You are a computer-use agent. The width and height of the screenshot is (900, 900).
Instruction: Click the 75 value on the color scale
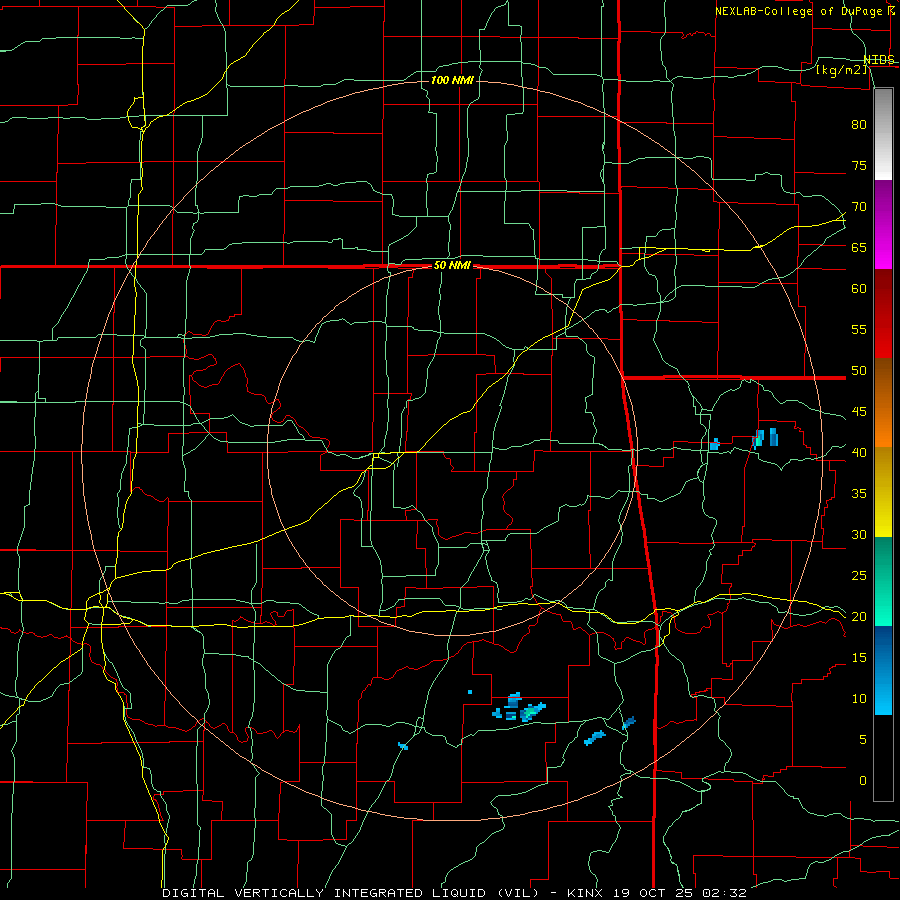click(x=859, y=165)
